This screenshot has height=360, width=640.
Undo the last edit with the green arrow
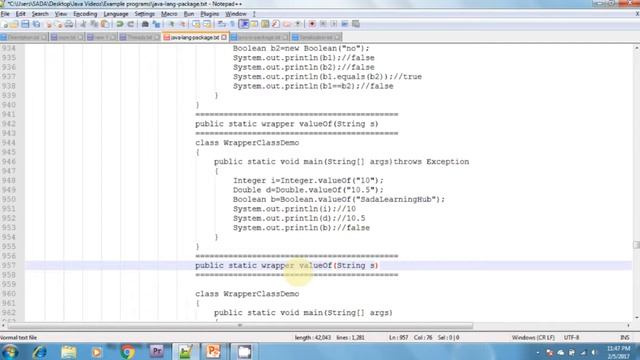120,24
